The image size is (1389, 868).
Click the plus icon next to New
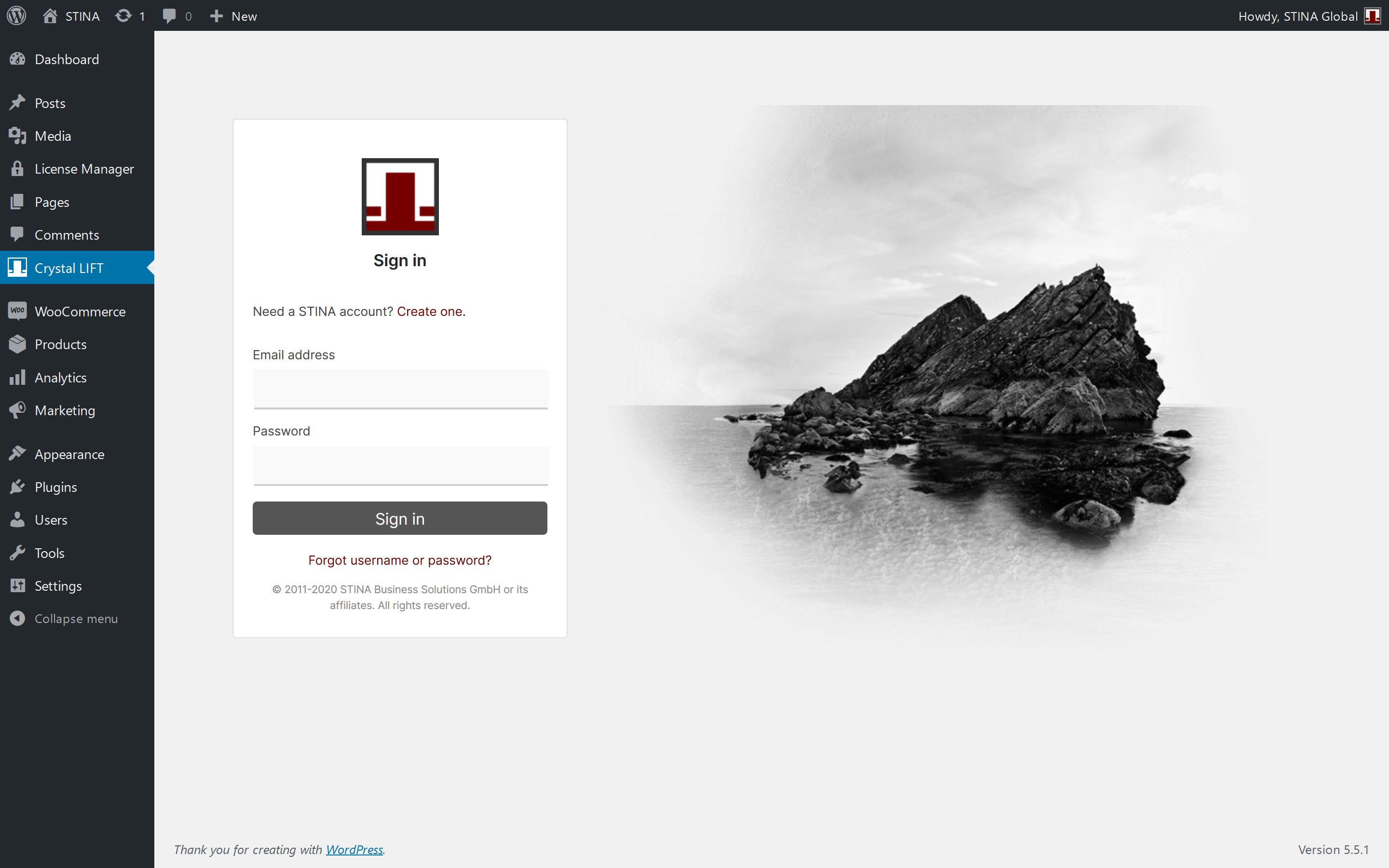coord(216,16)
